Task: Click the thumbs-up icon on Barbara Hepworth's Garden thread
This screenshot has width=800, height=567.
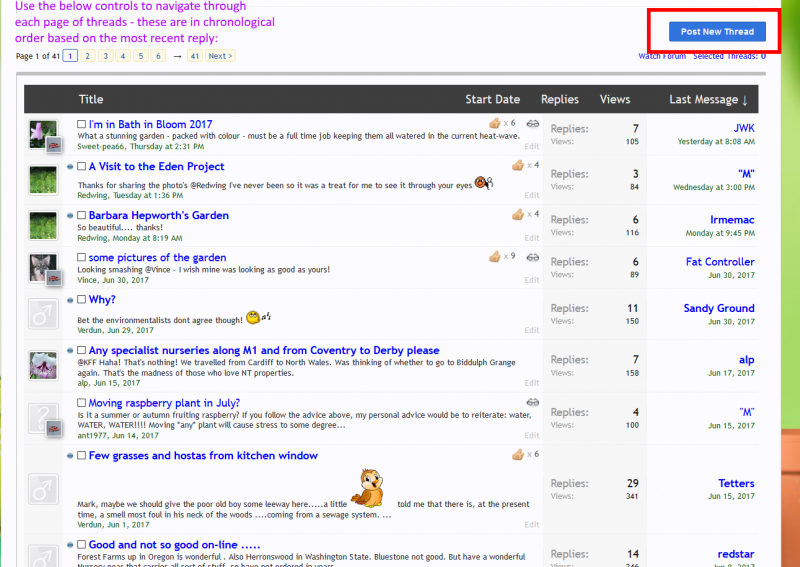Action: (517, 213)
